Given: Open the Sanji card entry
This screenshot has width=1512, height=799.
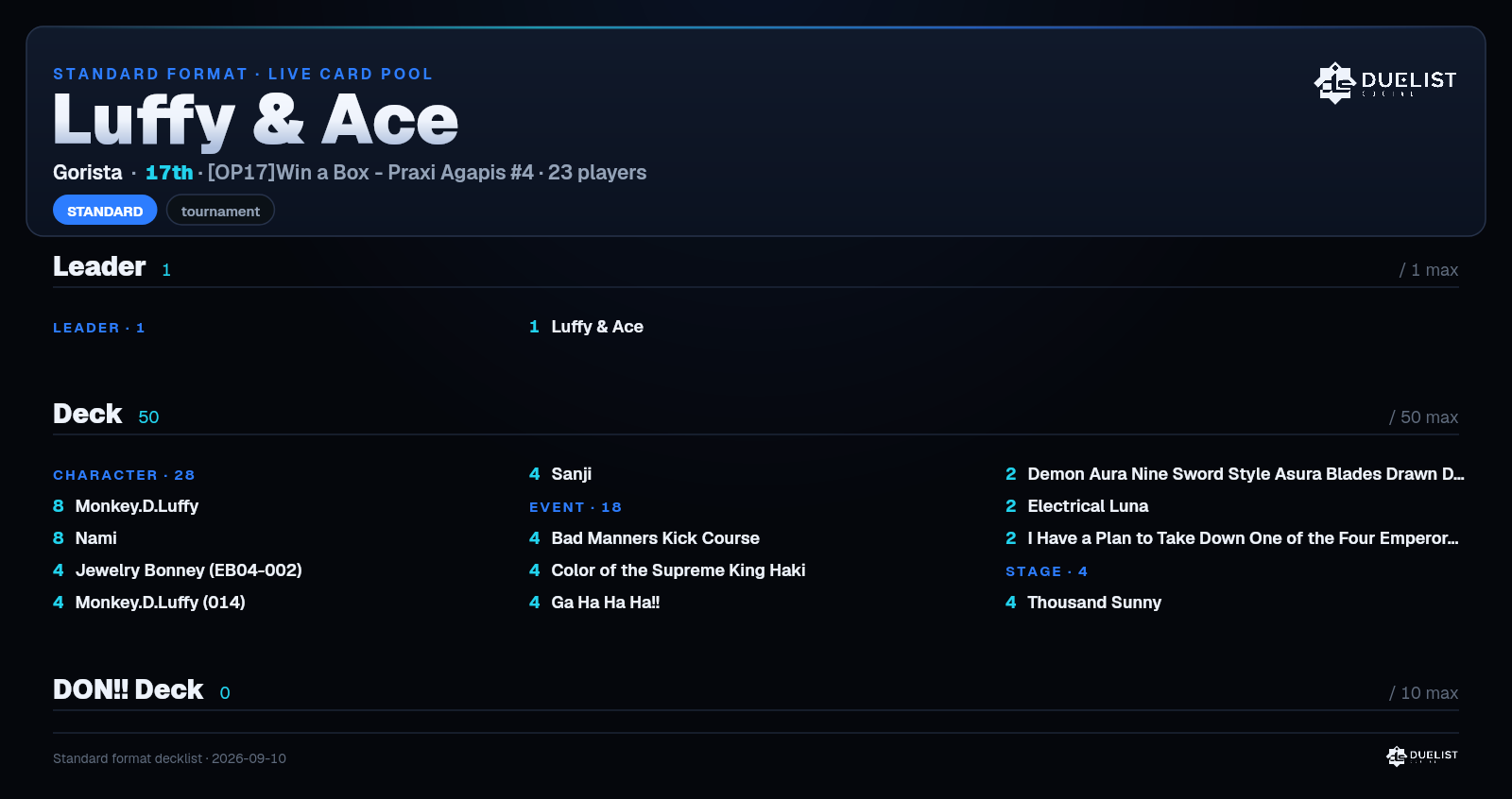Looking at the screenshot, I should [560, 474].
